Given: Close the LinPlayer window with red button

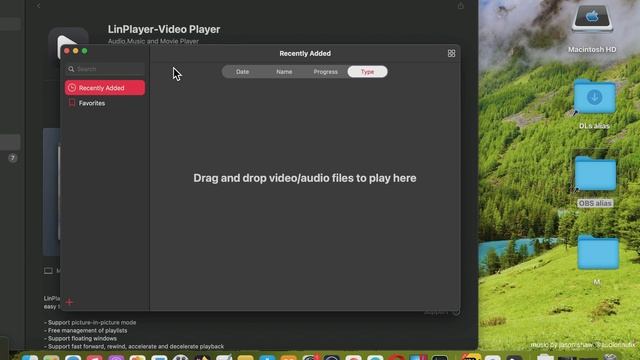Looking at the screenshot, I should pyautogui.click(x=67, y=51).
